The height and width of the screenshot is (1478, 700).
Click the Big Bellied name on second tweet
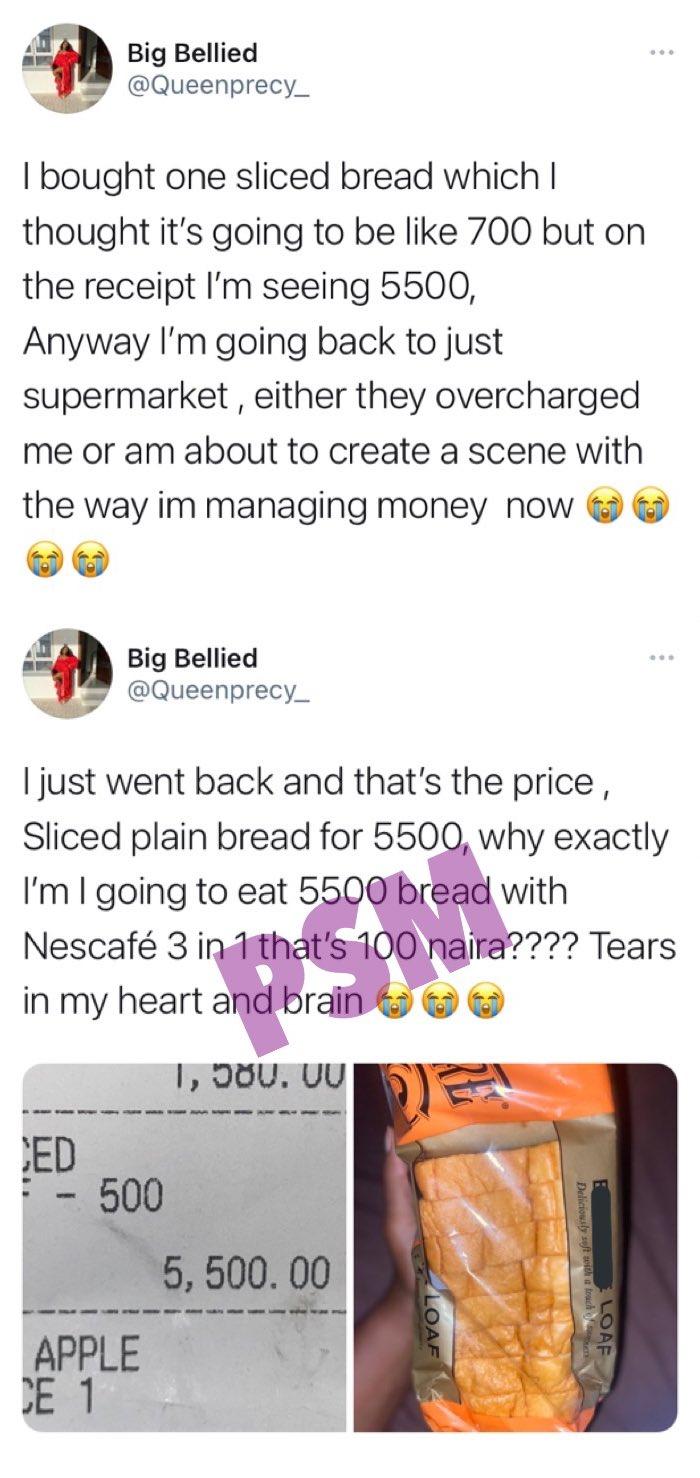[x=192, y=658]
